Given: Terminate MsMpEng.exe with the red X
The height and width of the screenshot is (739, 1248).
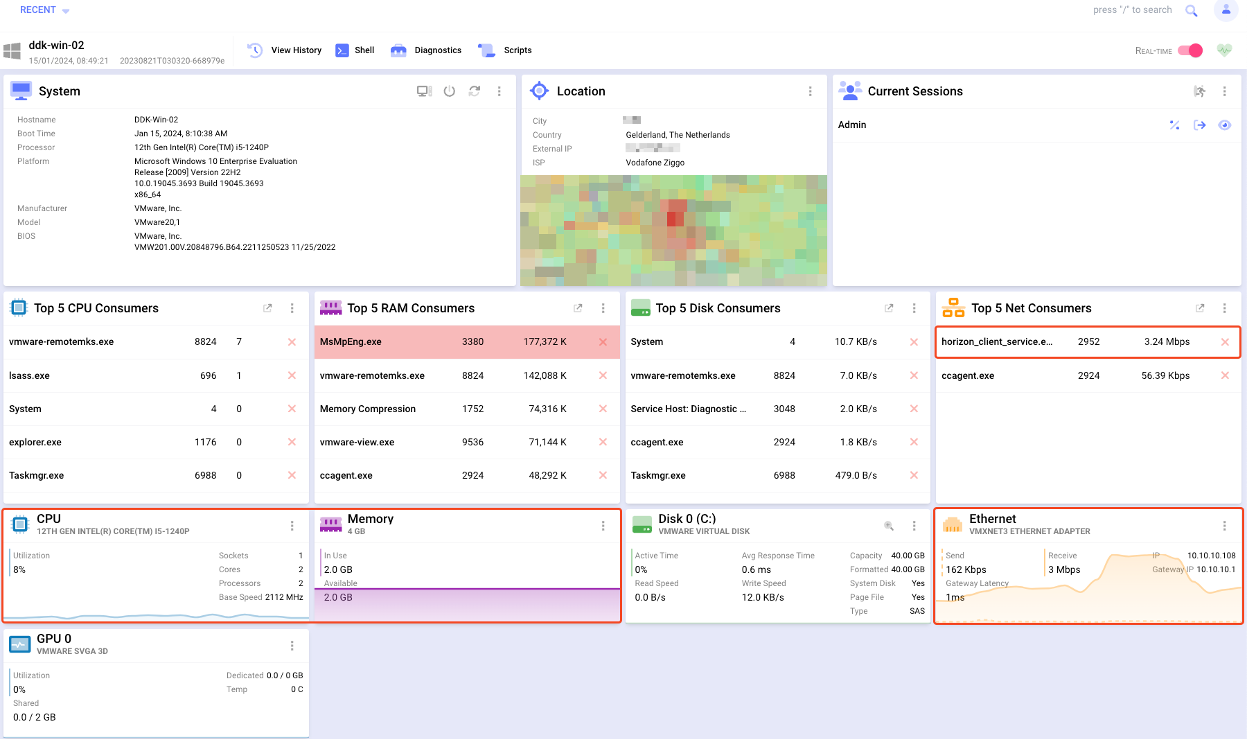Looking at the screenshot, I should 603,341.
